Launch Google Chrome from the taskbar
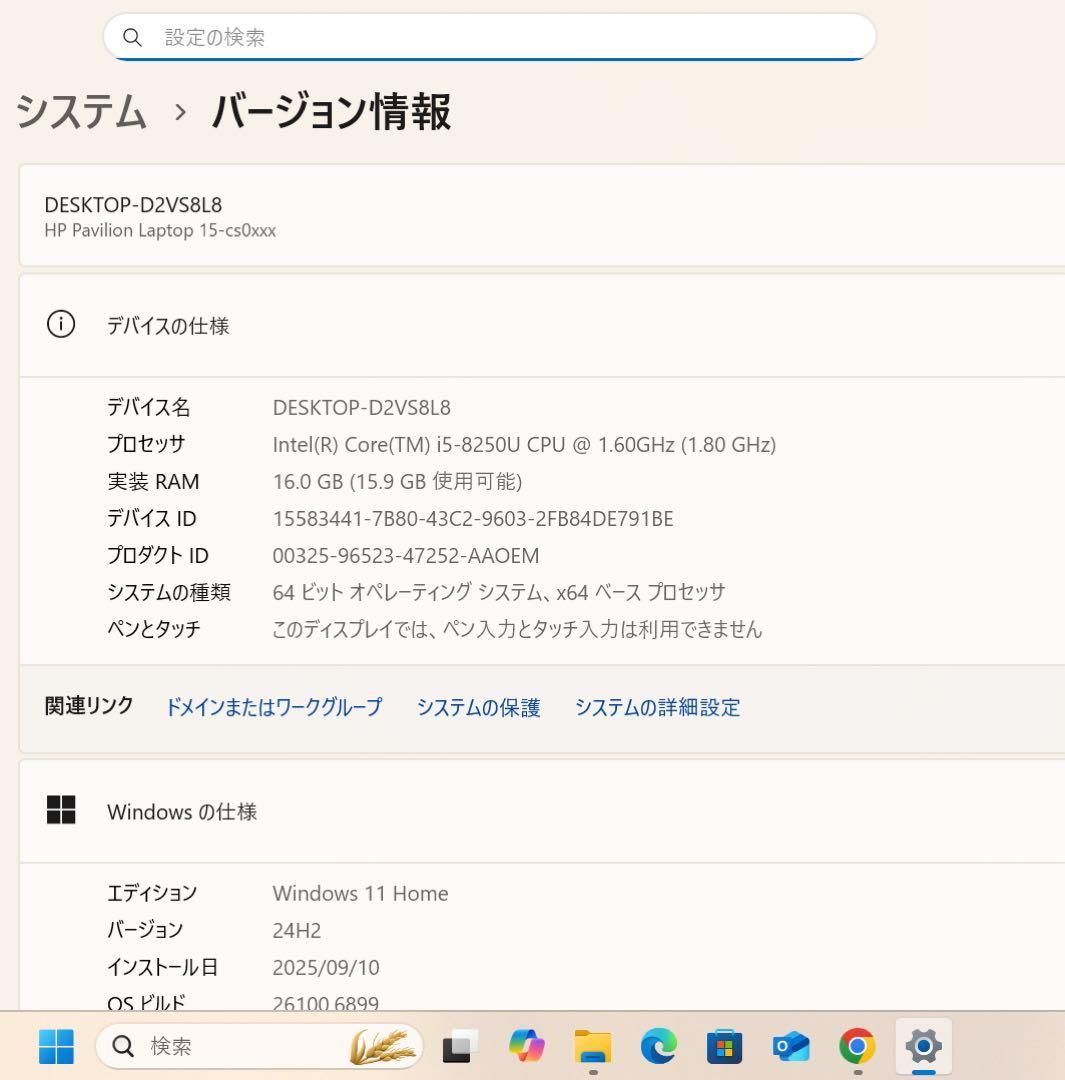The image size is (1065, 1080). (856, 1046)
